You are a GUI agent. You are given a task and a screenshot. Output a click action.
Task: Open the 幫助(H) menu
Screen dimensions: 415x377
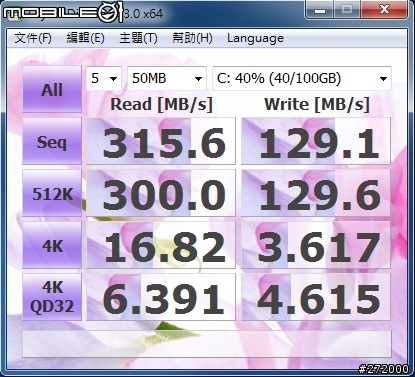click(192, 38)
